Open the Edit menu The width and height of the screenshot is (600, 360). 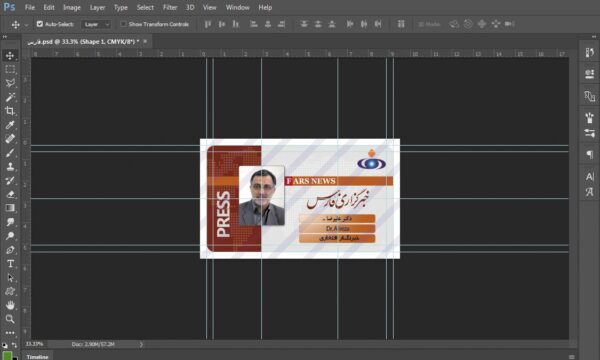pyautogui.click(x=49, y=7)
